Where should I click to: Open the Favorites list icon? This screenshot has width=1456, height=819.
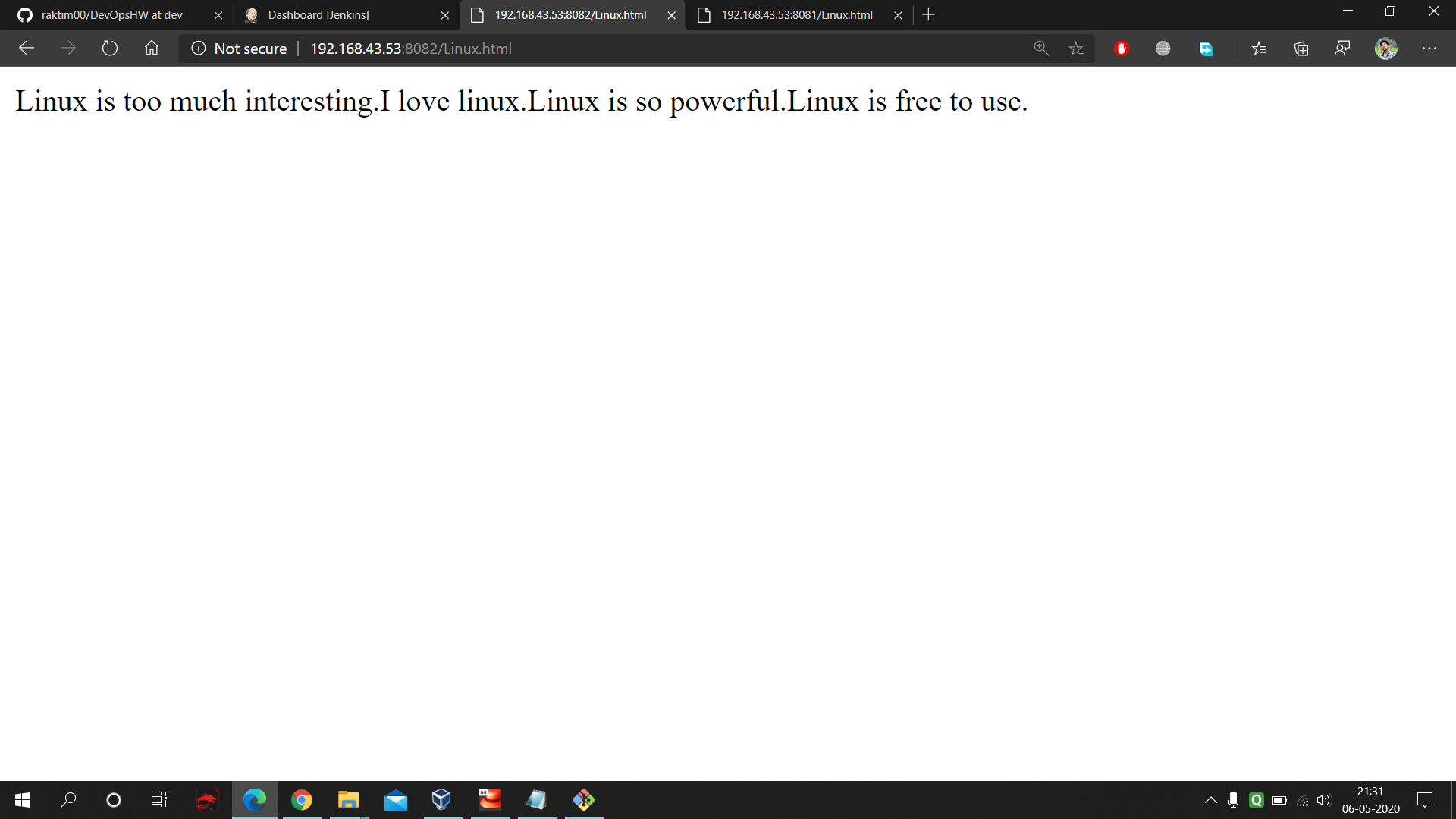[1259, 49]
